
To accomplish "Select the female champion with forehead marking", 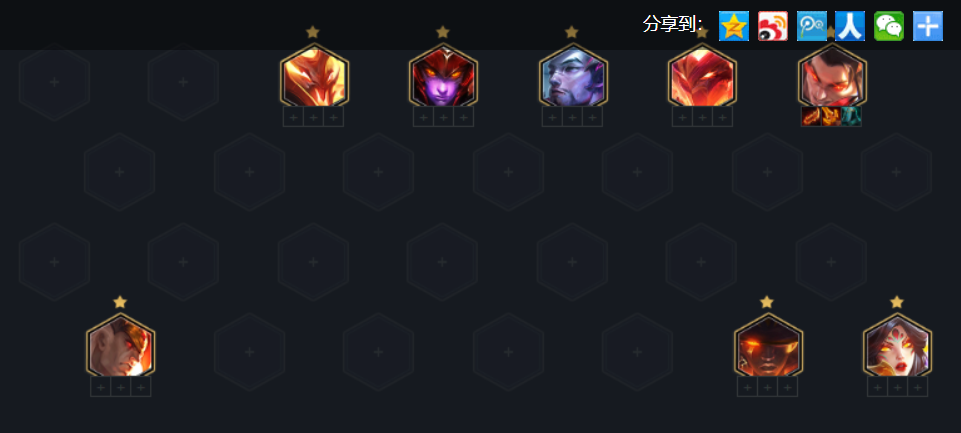I will coord(897,347).
